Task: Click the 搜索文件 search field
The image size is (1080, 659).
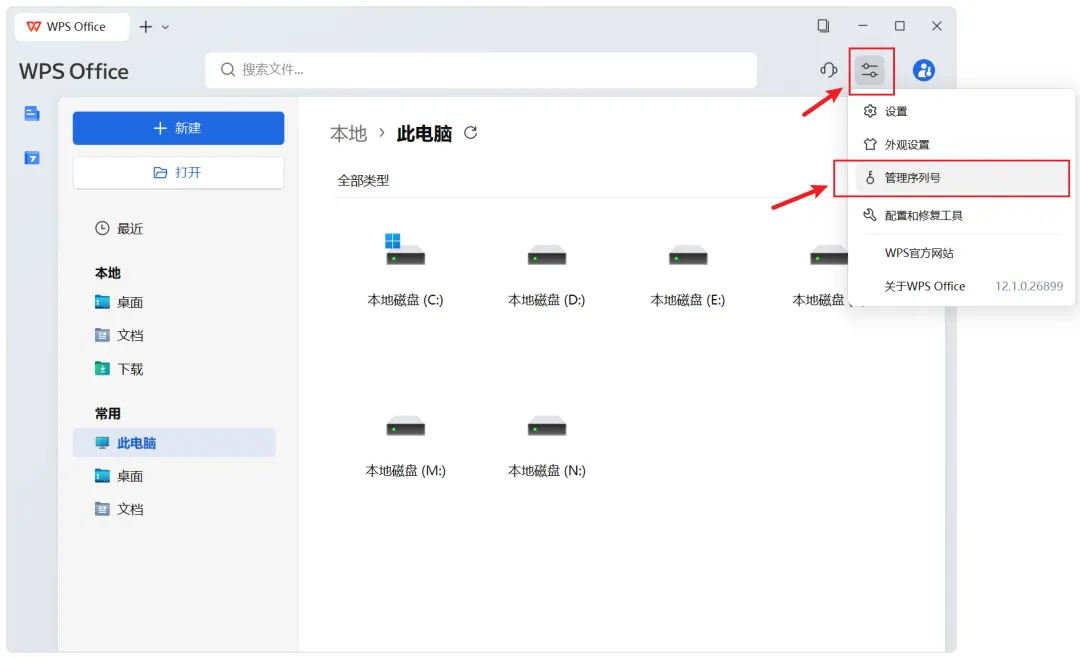Action: click(481, 70)
